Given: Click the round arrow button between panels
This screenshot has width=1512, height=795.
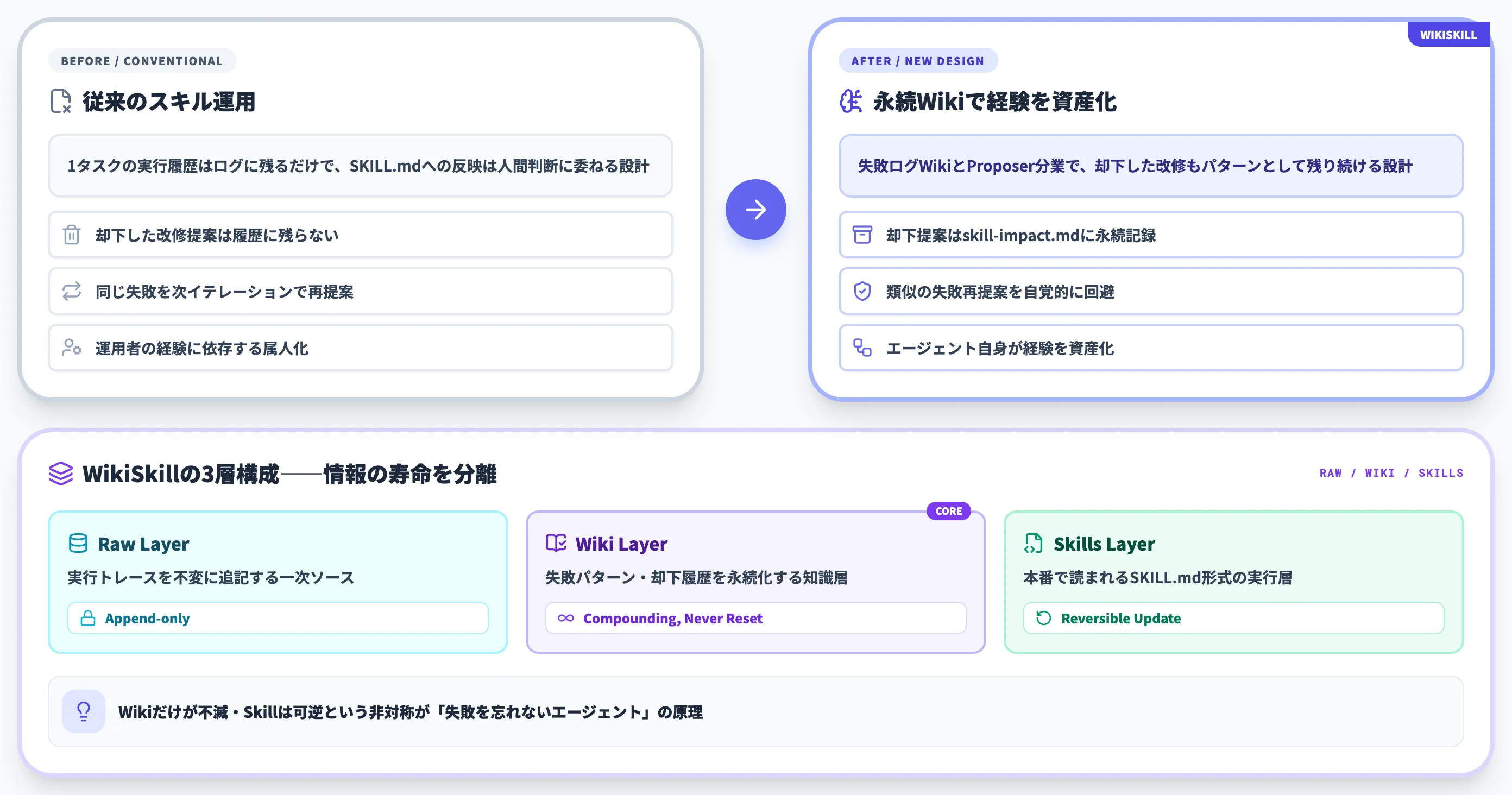Looking at the screenshot, I should 755,210.
